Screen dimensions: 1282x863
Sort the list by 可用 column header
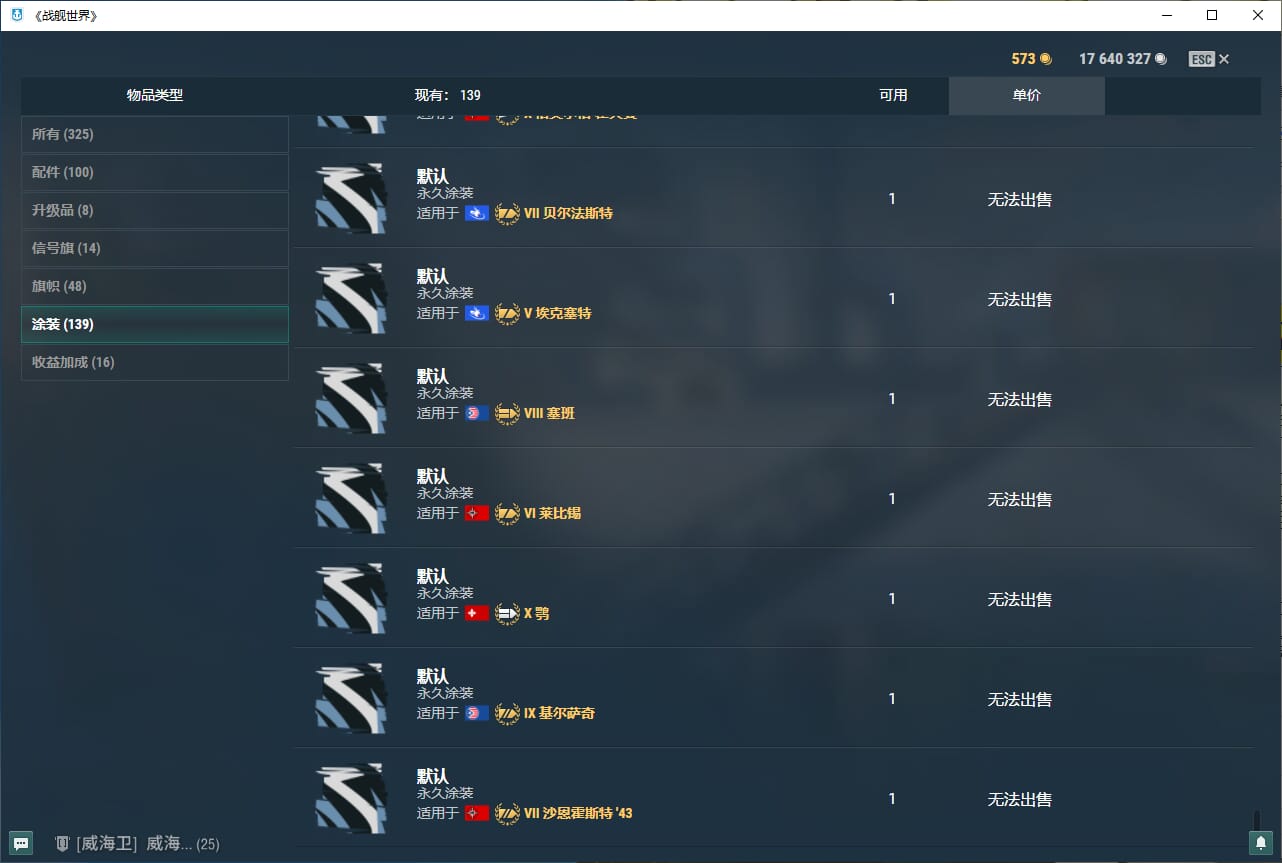[893, 96]
